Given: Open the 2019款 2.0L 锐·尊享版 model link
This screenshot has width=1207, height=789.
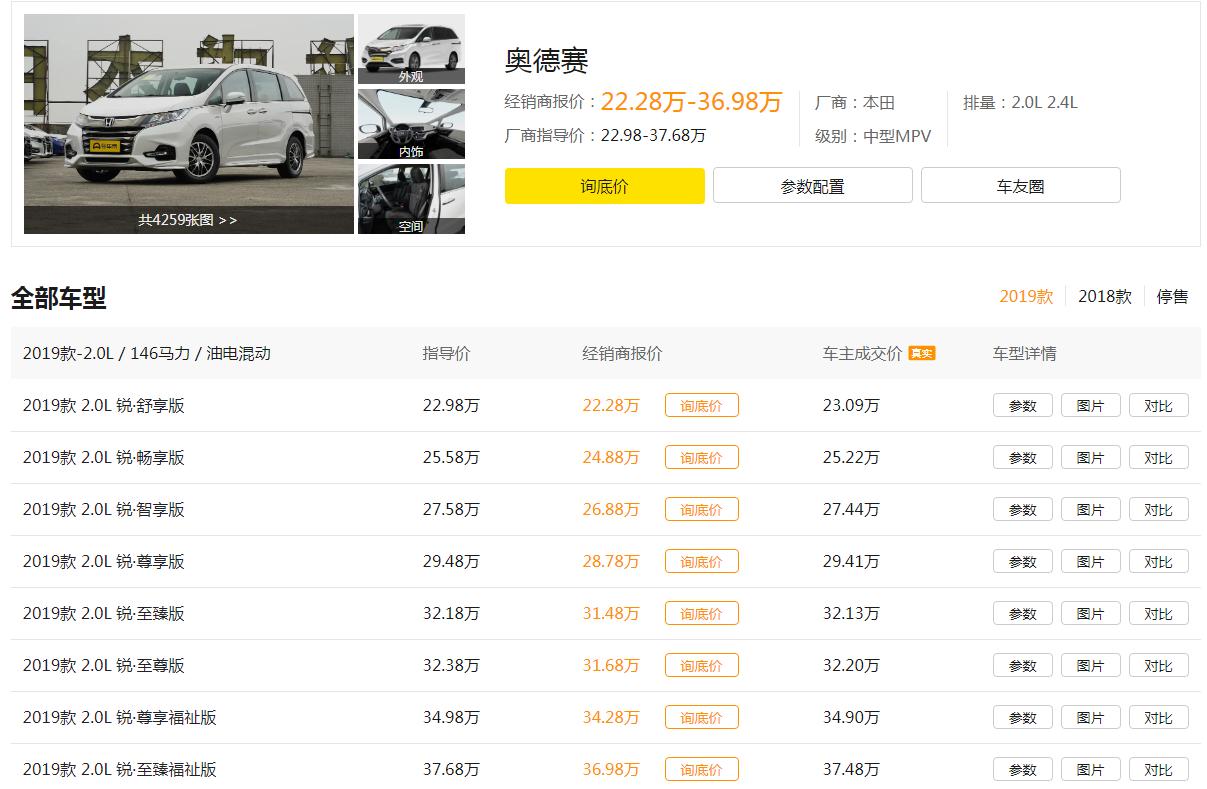Looking at the screenshot, I should coord(104,561).
